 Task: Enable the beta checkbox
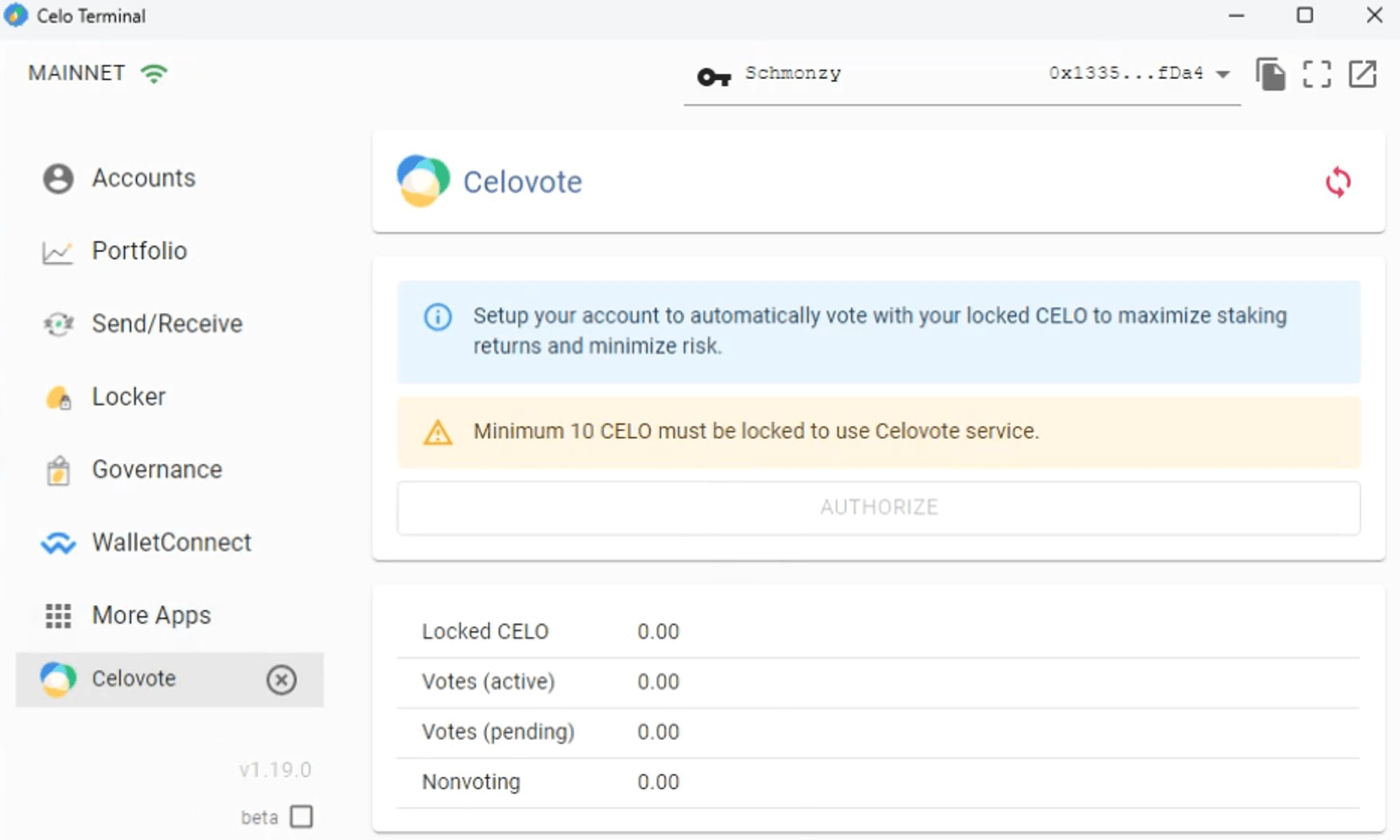coord(302,816)
